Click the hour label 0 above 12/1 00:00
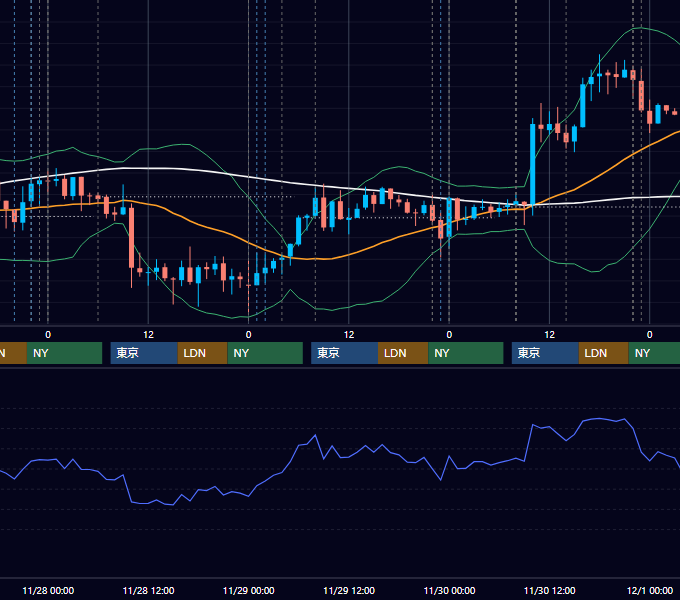Image resolution: width=680 pixels, height=600 pixels. pos(650,335)
